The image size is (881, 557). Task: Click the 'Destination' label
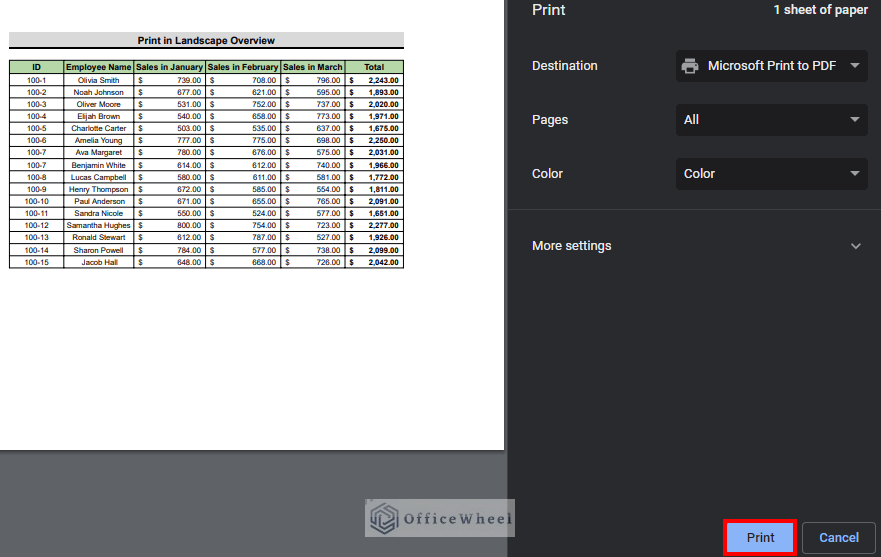pyautogui.click(x=565, y=66)
